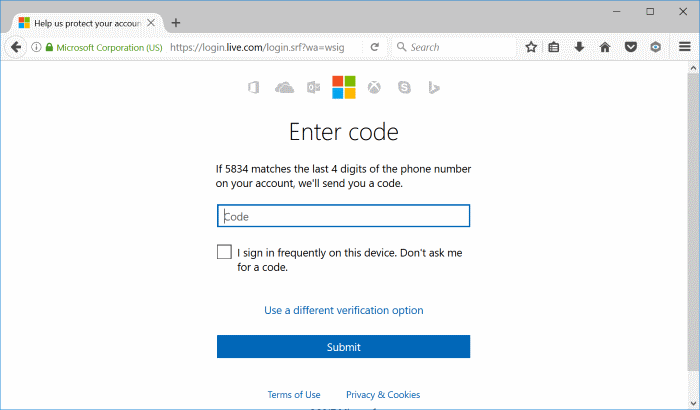Click the Skype icon in the header
This screenshot has height=410, width=700.
404,87
